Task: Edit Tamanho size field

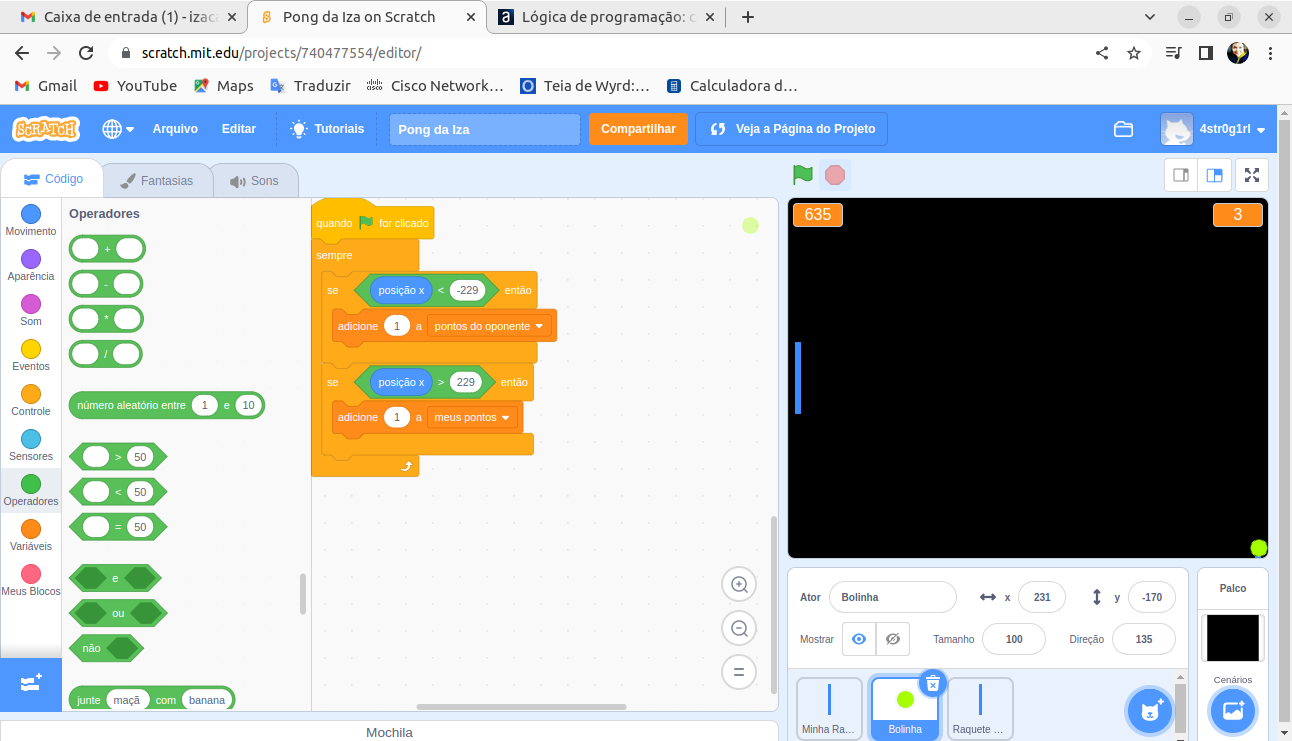Action: (x=1014, y=639)
